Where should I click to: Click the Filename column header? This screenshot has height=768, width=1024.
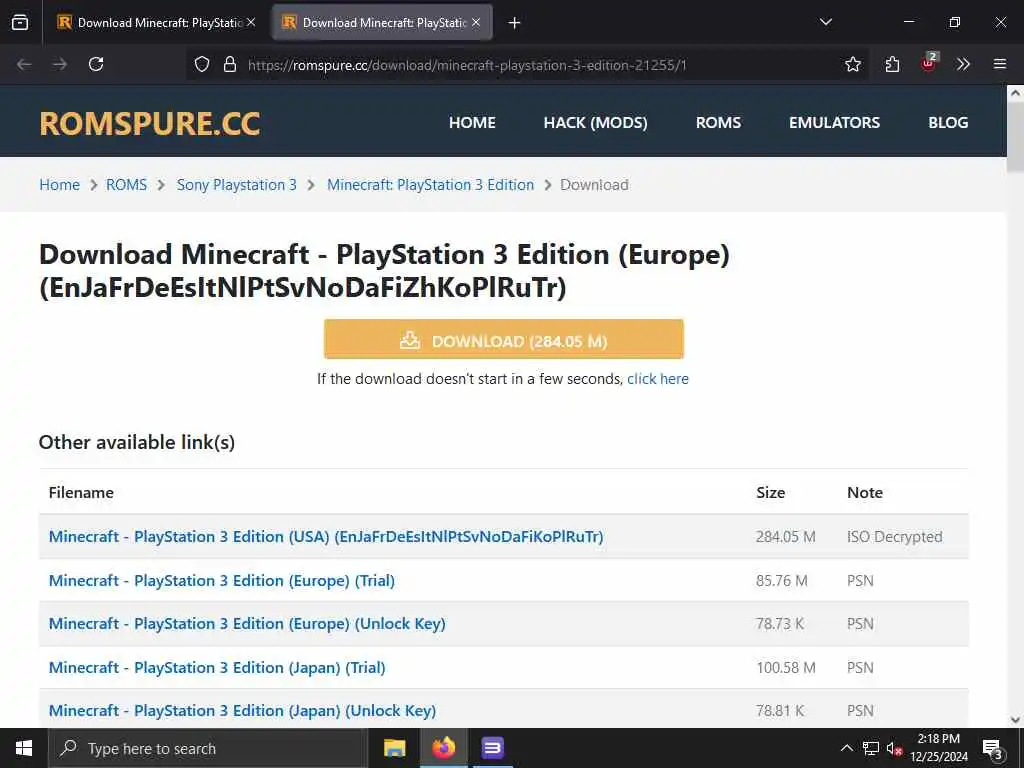pos(81,492)
